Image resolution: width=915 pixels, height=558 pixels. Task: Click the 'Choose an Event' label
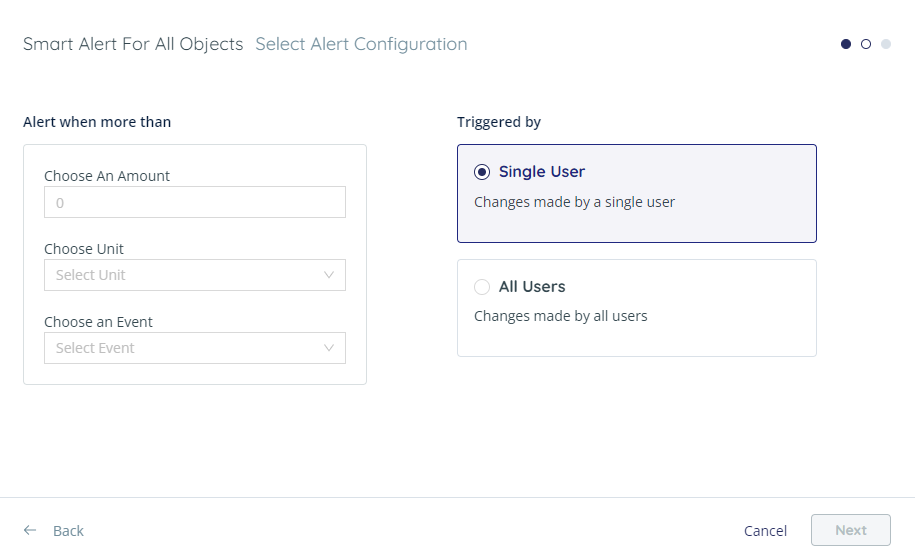[98, 322]
